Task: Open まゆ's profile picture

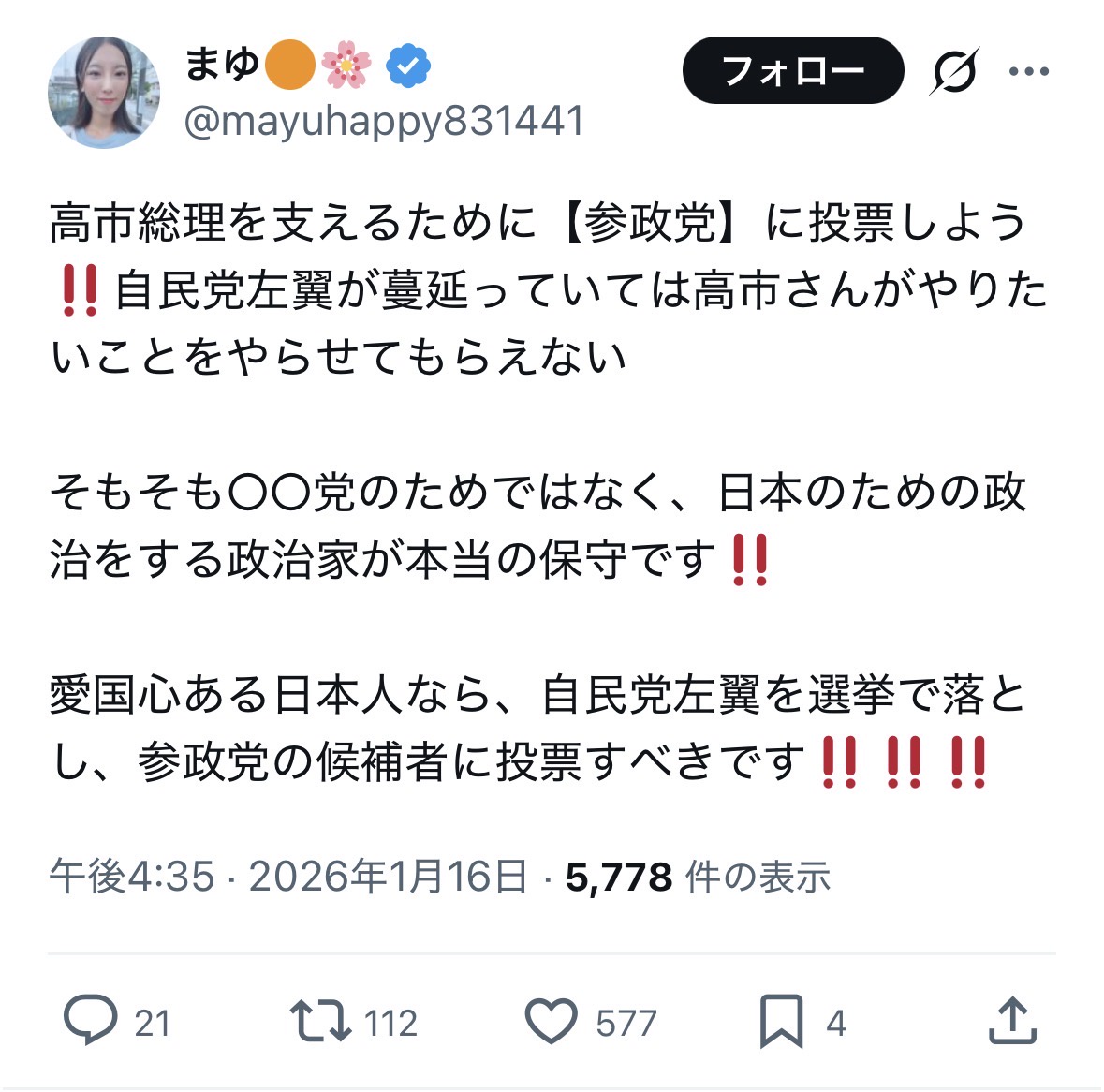Action: (104, 92)
